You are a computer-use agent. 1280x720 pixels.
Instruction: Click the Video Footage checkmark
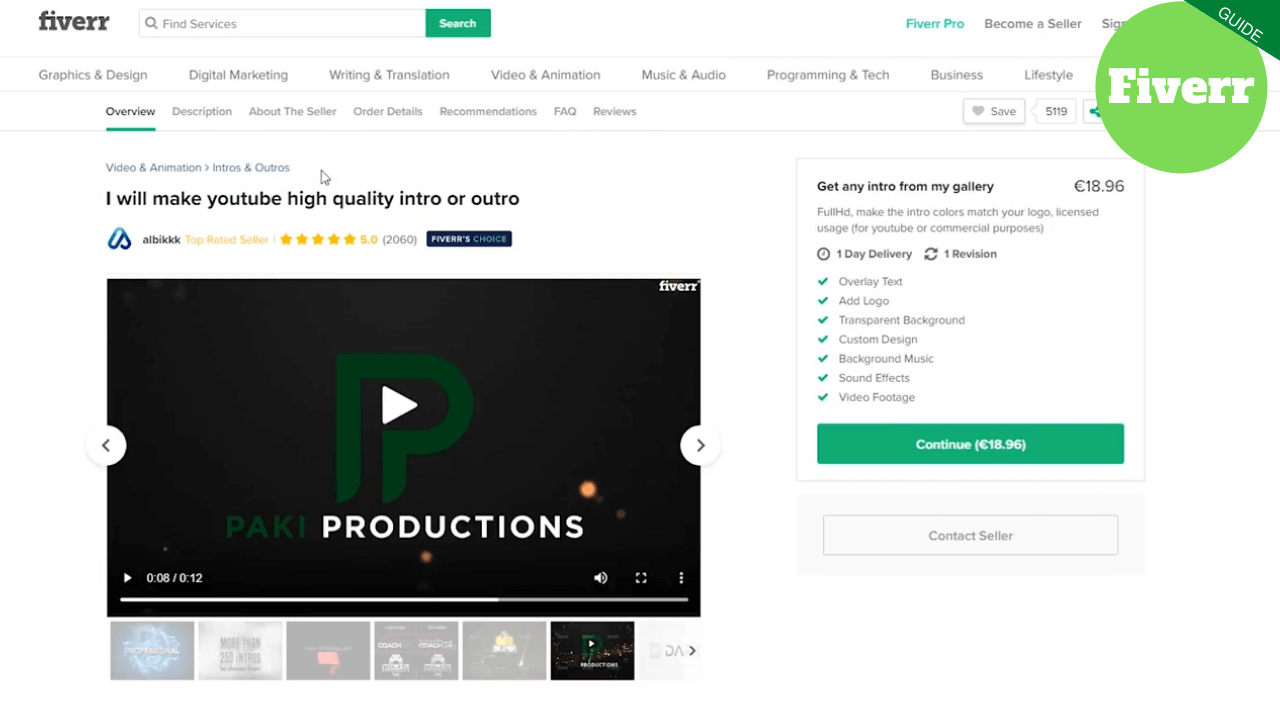coord(823,397)
